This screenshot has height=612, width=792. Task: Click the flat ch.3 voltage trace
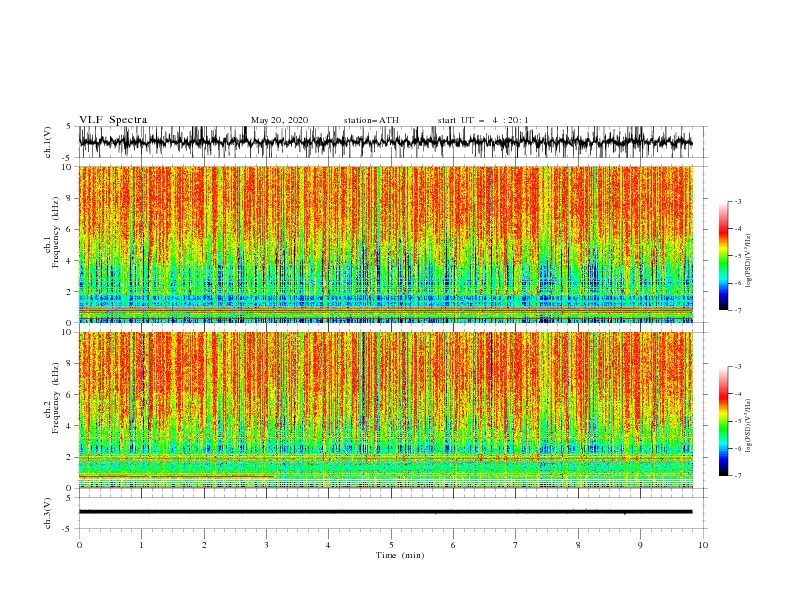[385, 512]
